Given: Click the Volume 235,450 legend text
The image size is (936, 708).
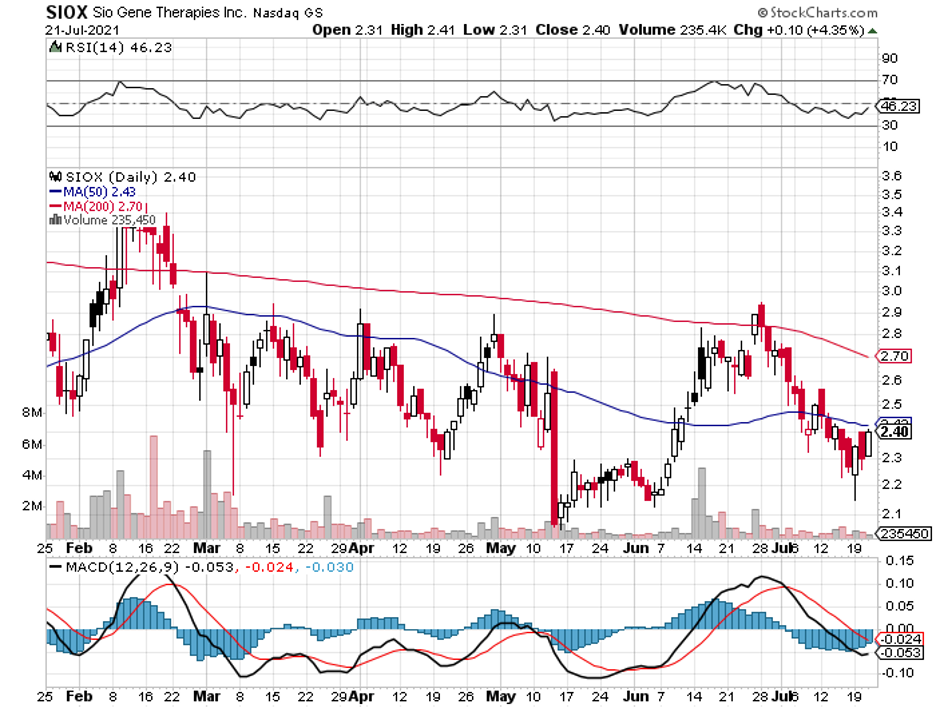Looking at the screenshot, I should 109,220.
